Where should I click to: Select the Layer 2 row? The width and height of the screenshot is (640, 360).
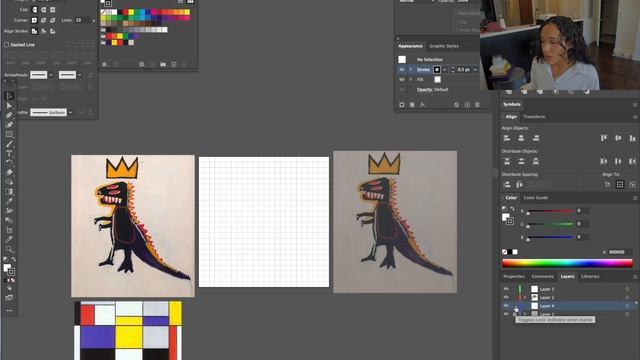click(569, 298)
